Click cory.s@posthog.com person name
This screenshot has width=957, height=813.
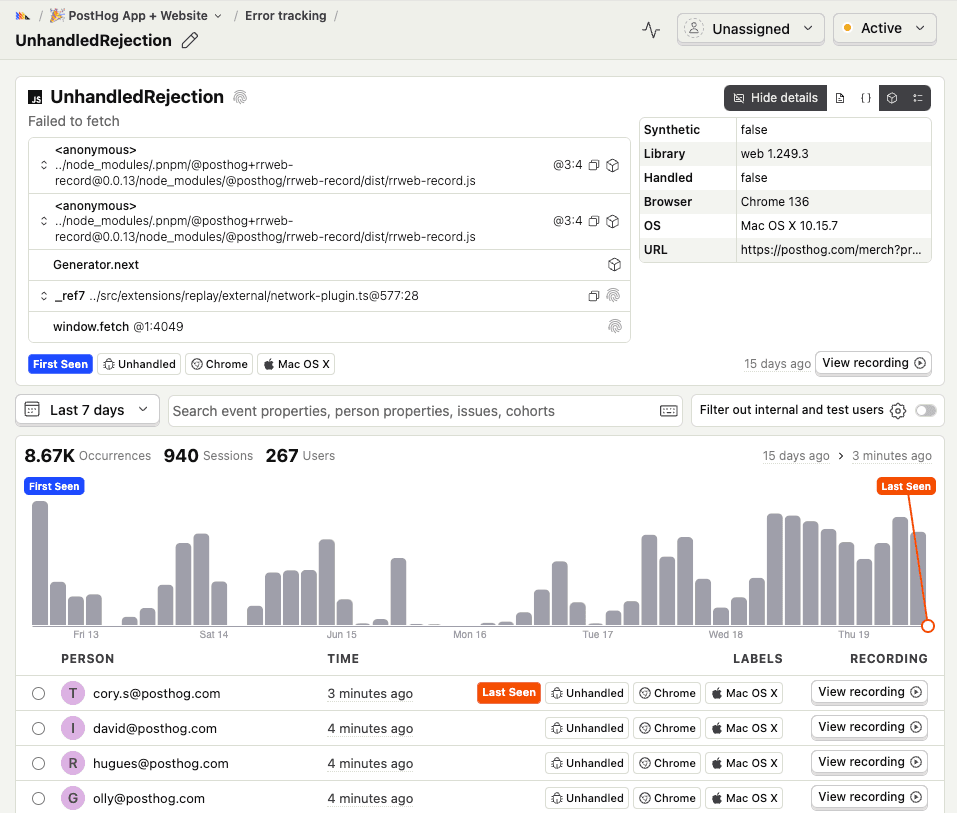pos(156,694)
